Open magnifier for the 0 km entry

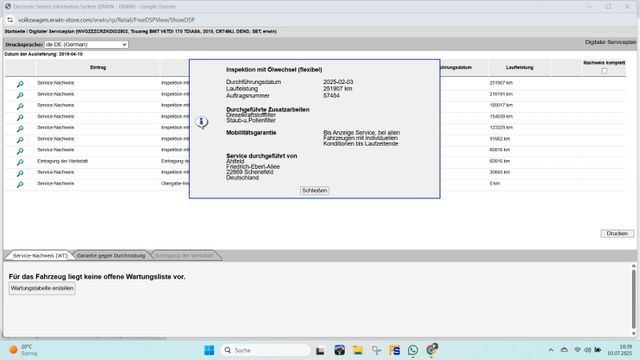click(20, 184)
